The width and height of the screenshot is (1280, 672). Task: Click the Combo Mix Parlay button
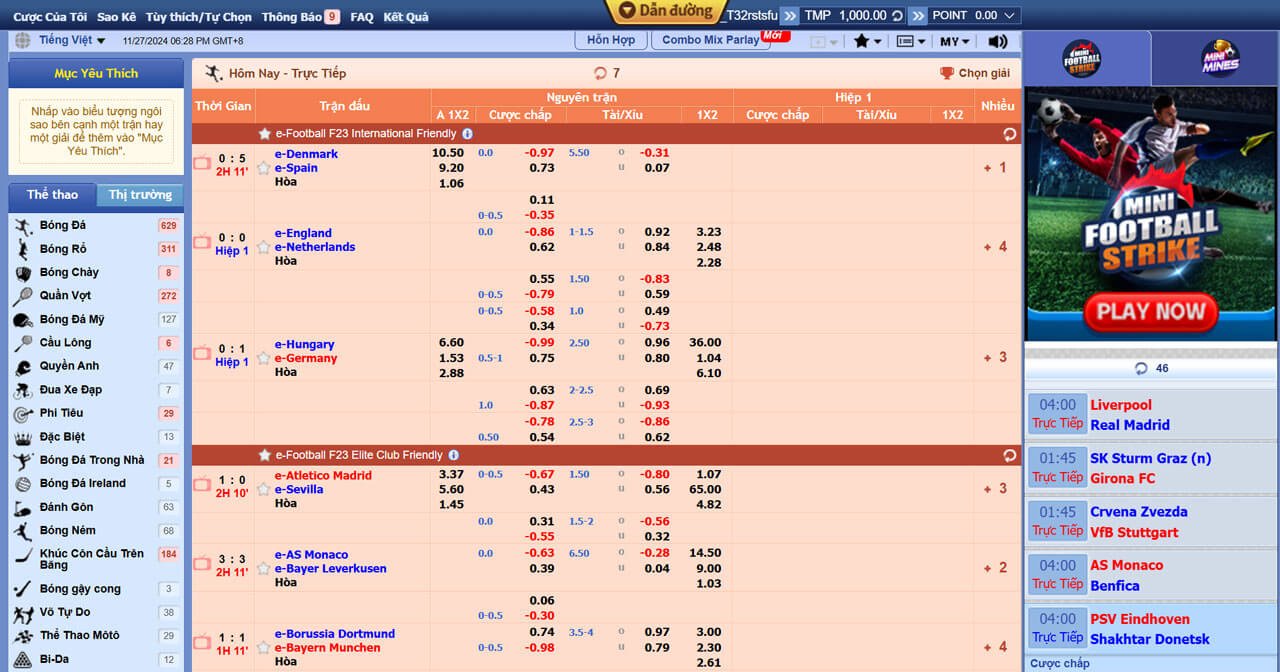click(710, 40)
